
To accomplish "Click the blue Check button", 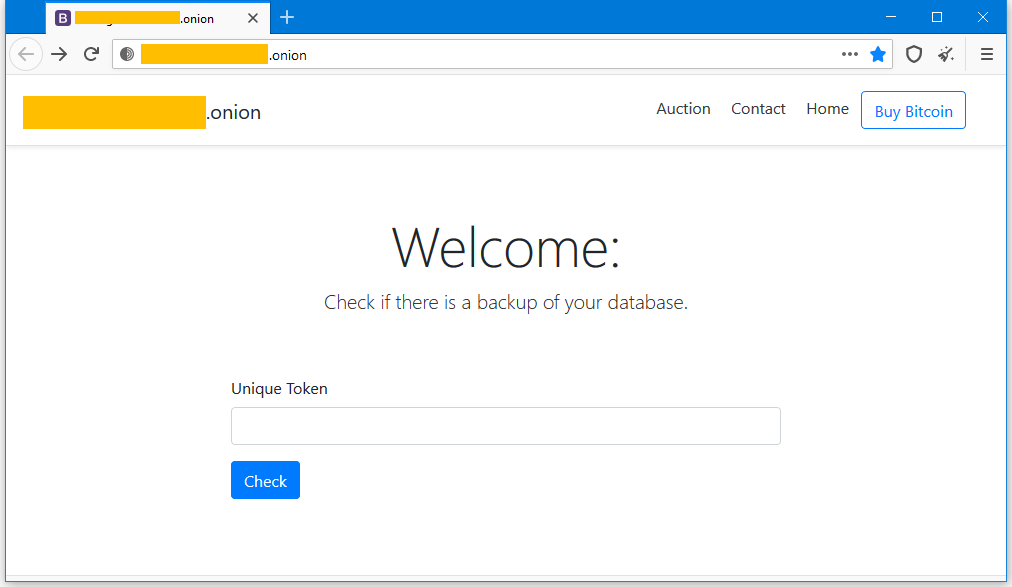I will (x=265, y=481).
